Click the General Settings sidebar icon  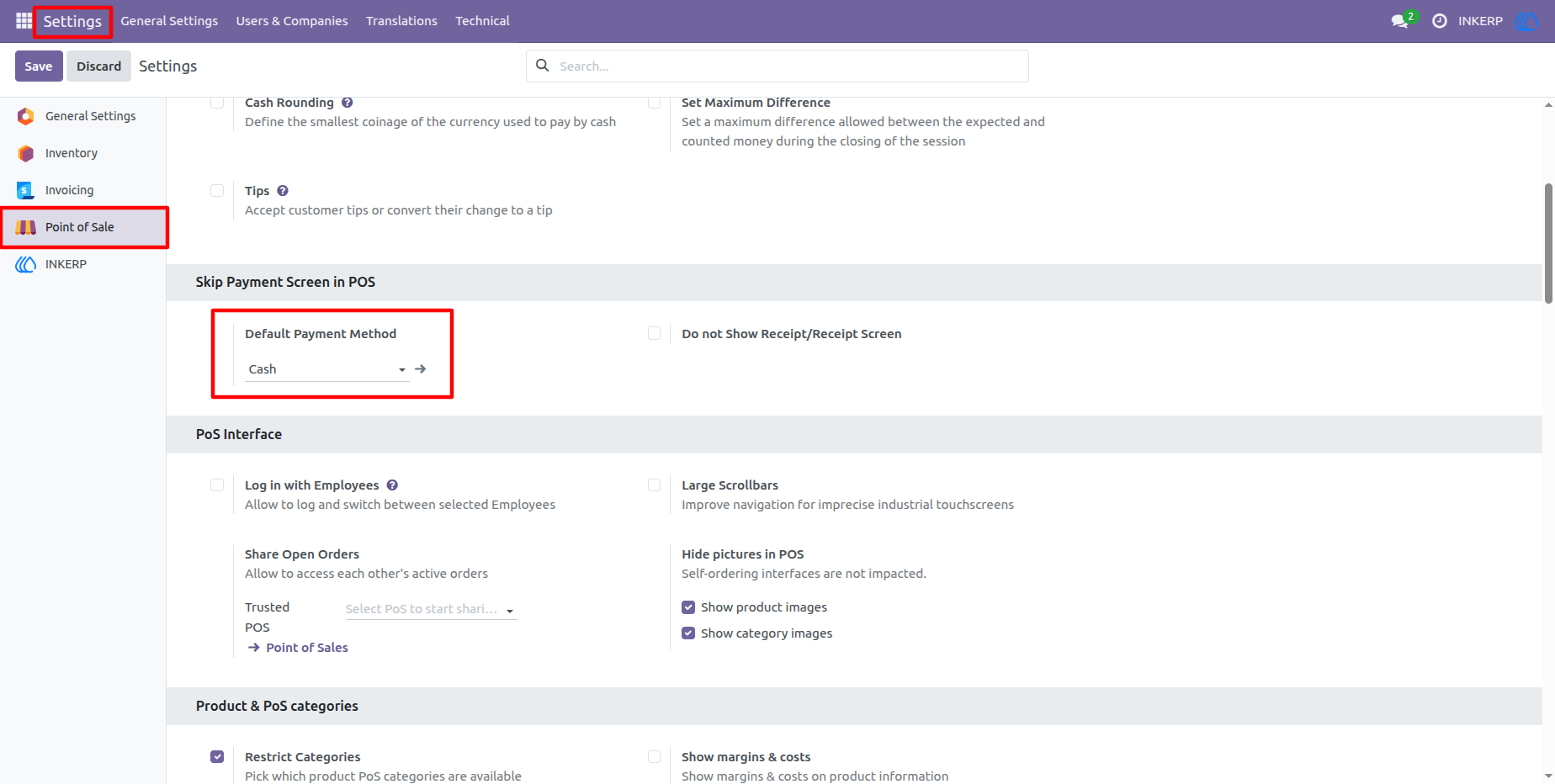click(26, 116)
